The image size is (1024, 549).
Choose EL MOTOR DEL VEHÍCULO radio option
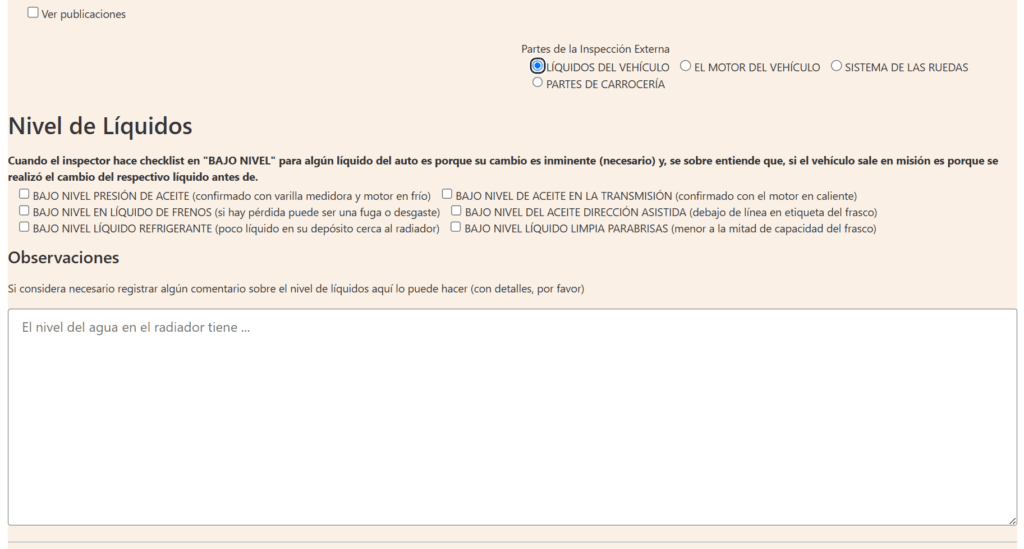pyautogui.click(x=685, y=66)
